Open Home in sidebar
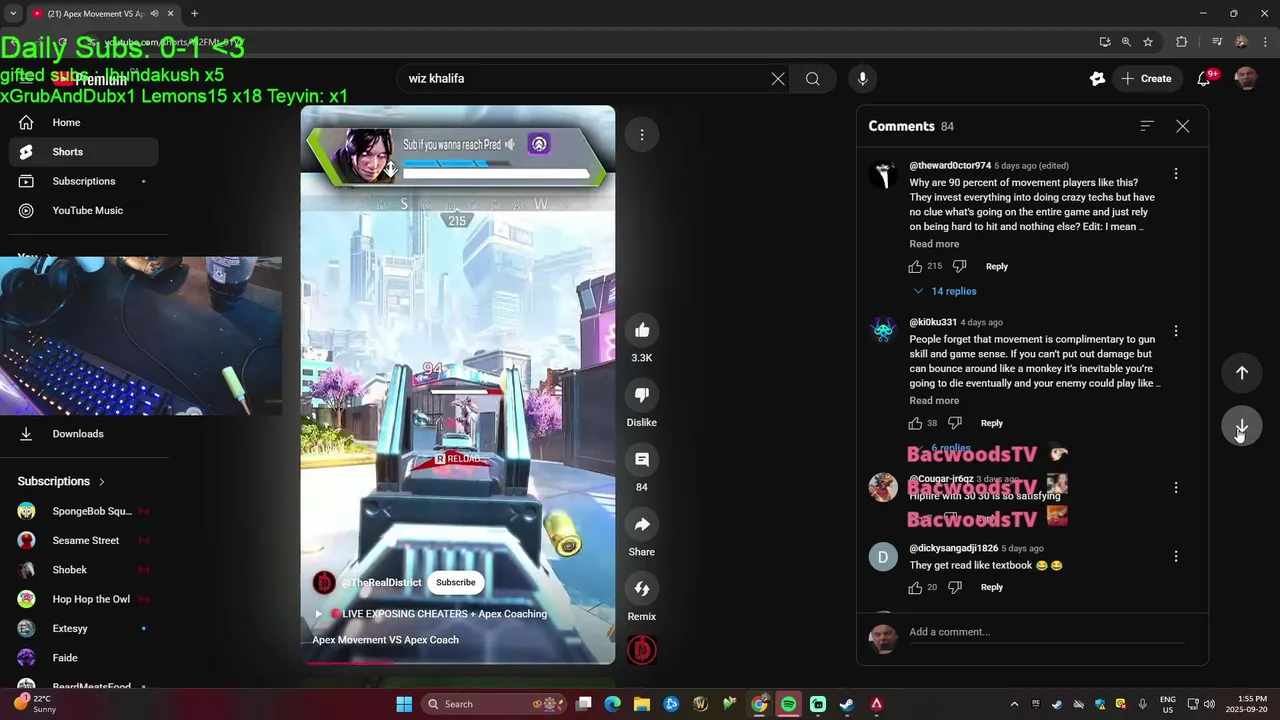This screenshot has width=1280, height=720. pyautogui.click(x=84, y=122)
